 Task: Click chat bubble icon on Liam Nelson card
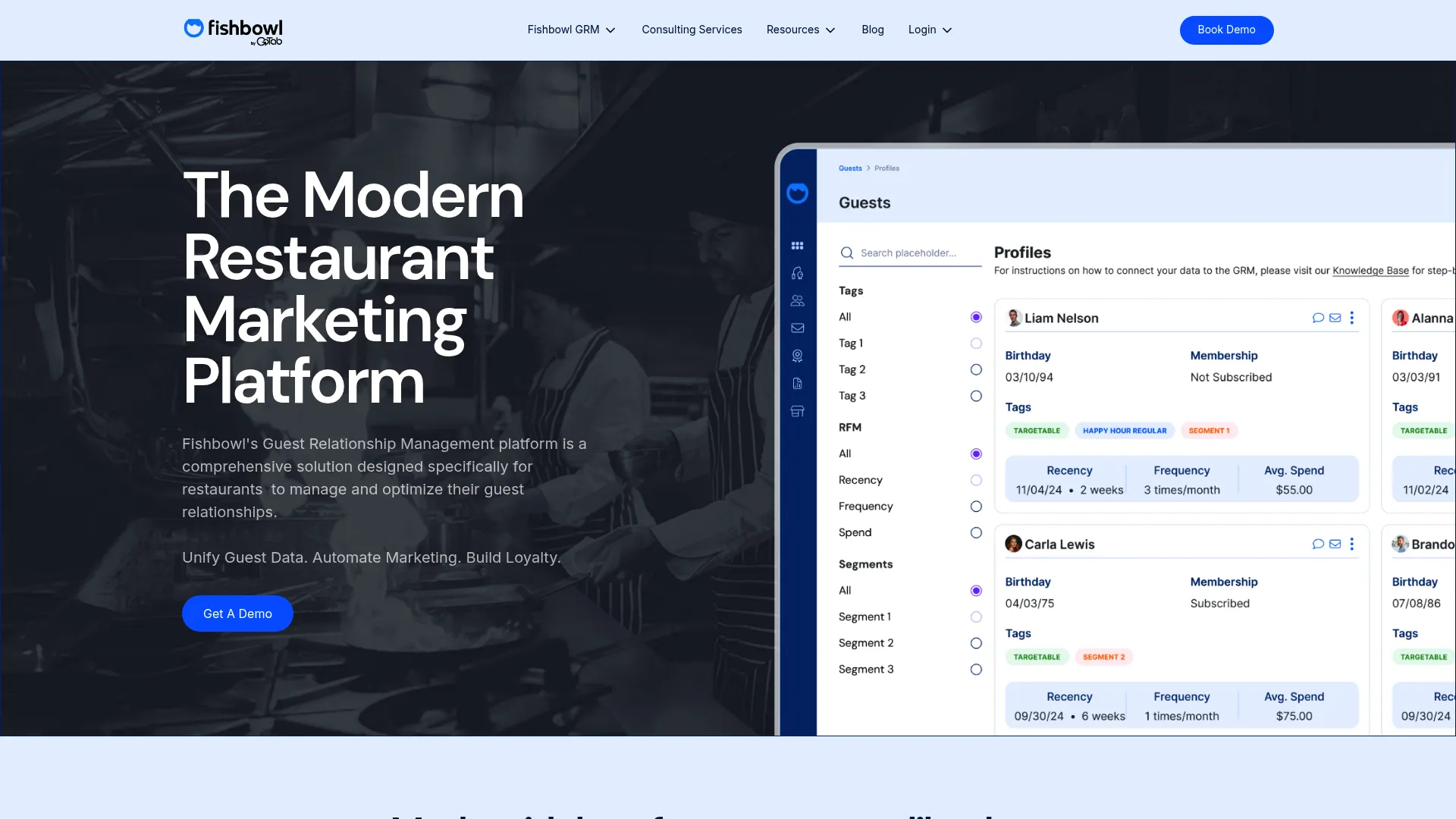click(1318, 318)
